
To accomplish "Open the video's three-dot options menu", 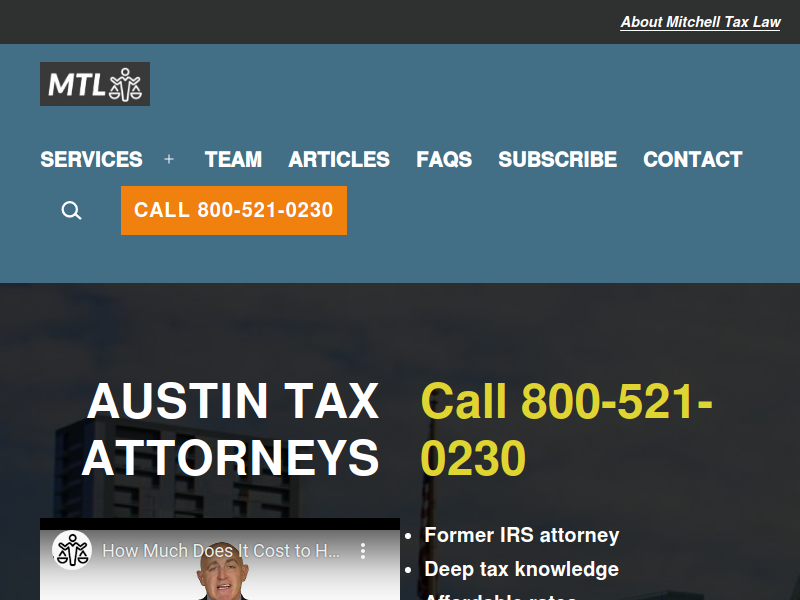I will [363, 551].
